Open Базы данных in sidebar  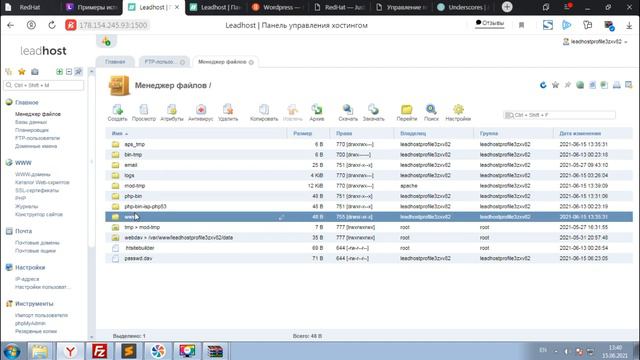(31, 122)
